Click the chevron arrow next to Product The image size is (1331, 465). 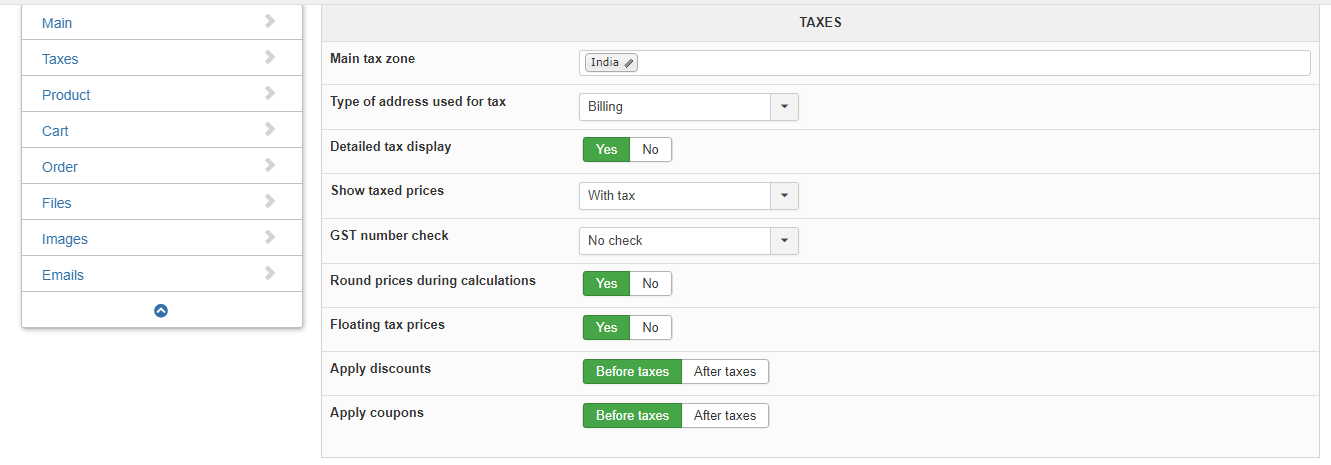pyautogui.click(x=270, y=93)
